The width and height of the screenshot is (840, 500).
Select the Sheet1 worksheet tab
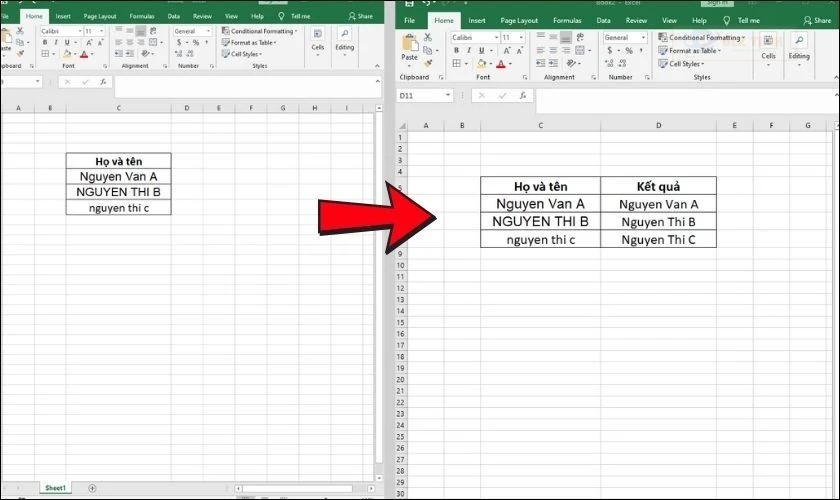tap(55, 488)
